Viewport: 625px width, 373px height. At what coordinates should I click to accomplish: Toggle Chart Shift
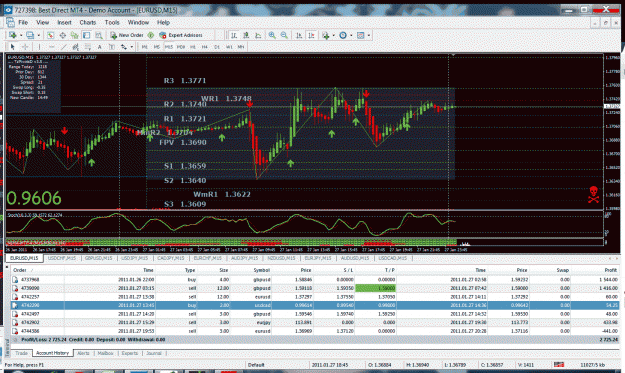[x=311, y=35]
